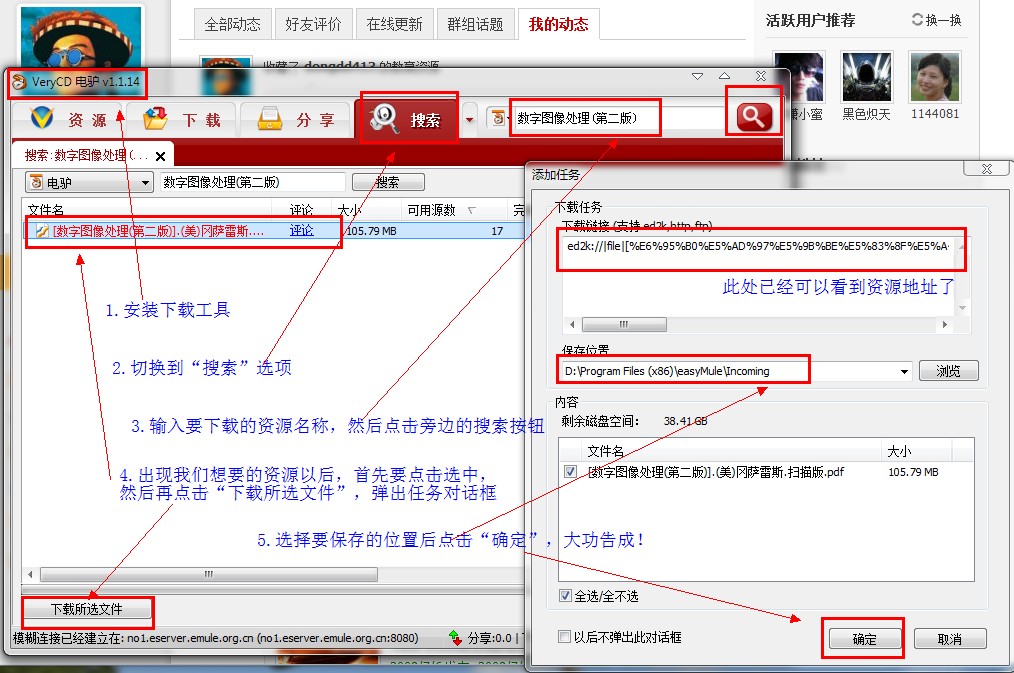This screenshot has height=673, width=1014.
Task: Switch to the 下载 (Download) tab
Action: (182, 120)
